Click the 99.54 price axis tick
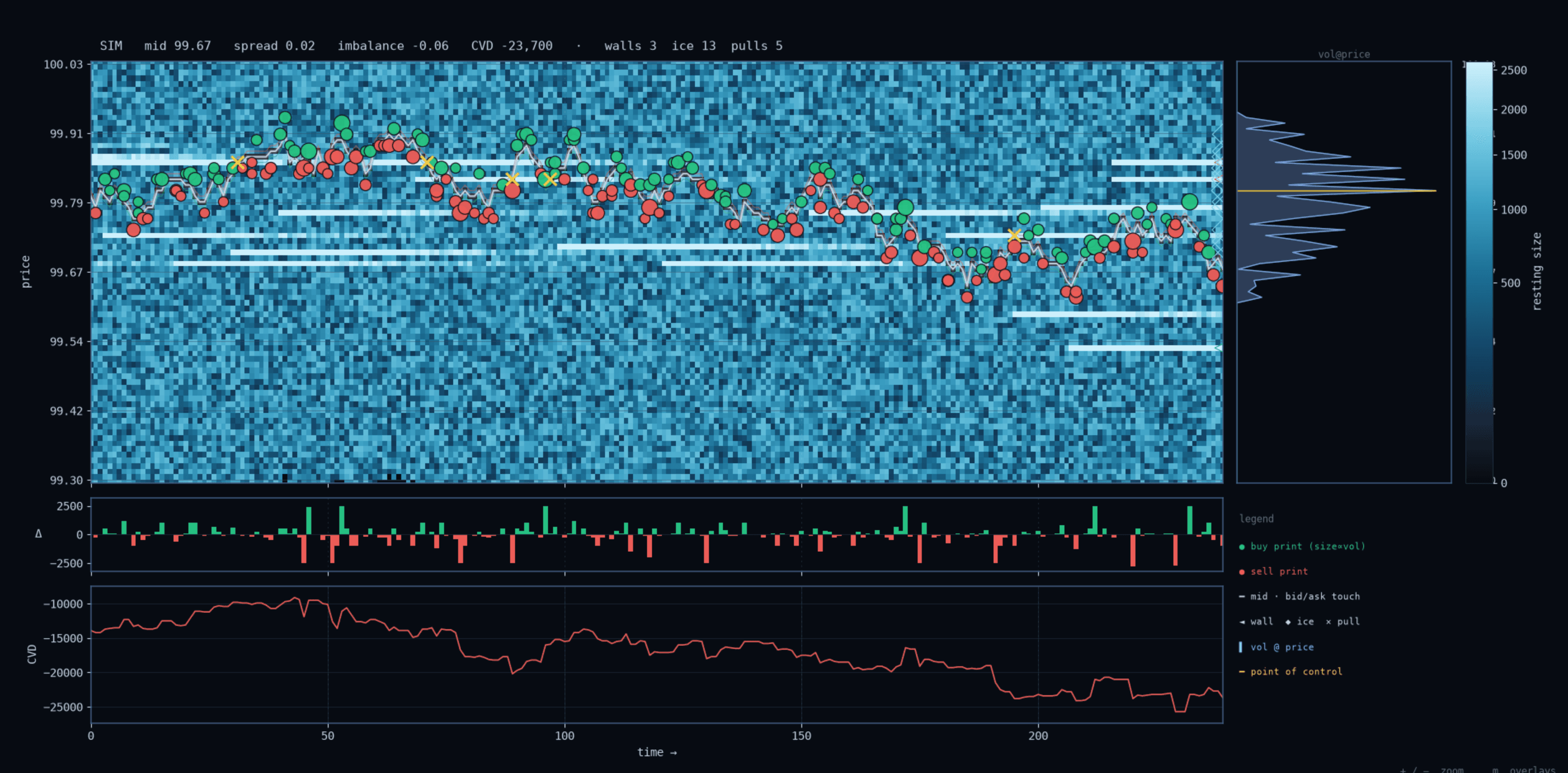This screenshot has width=1568, height=773. click(x=67, y=342)
